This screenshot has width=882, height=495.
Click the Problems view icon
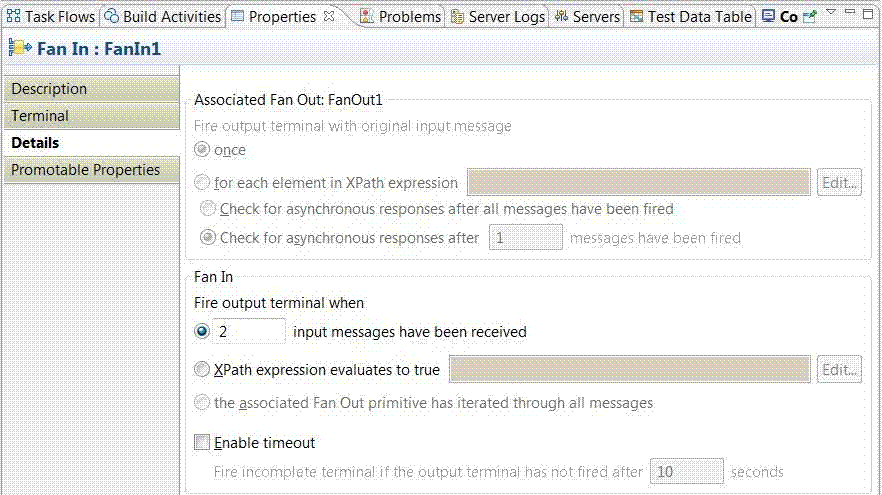tap(367, 16)
